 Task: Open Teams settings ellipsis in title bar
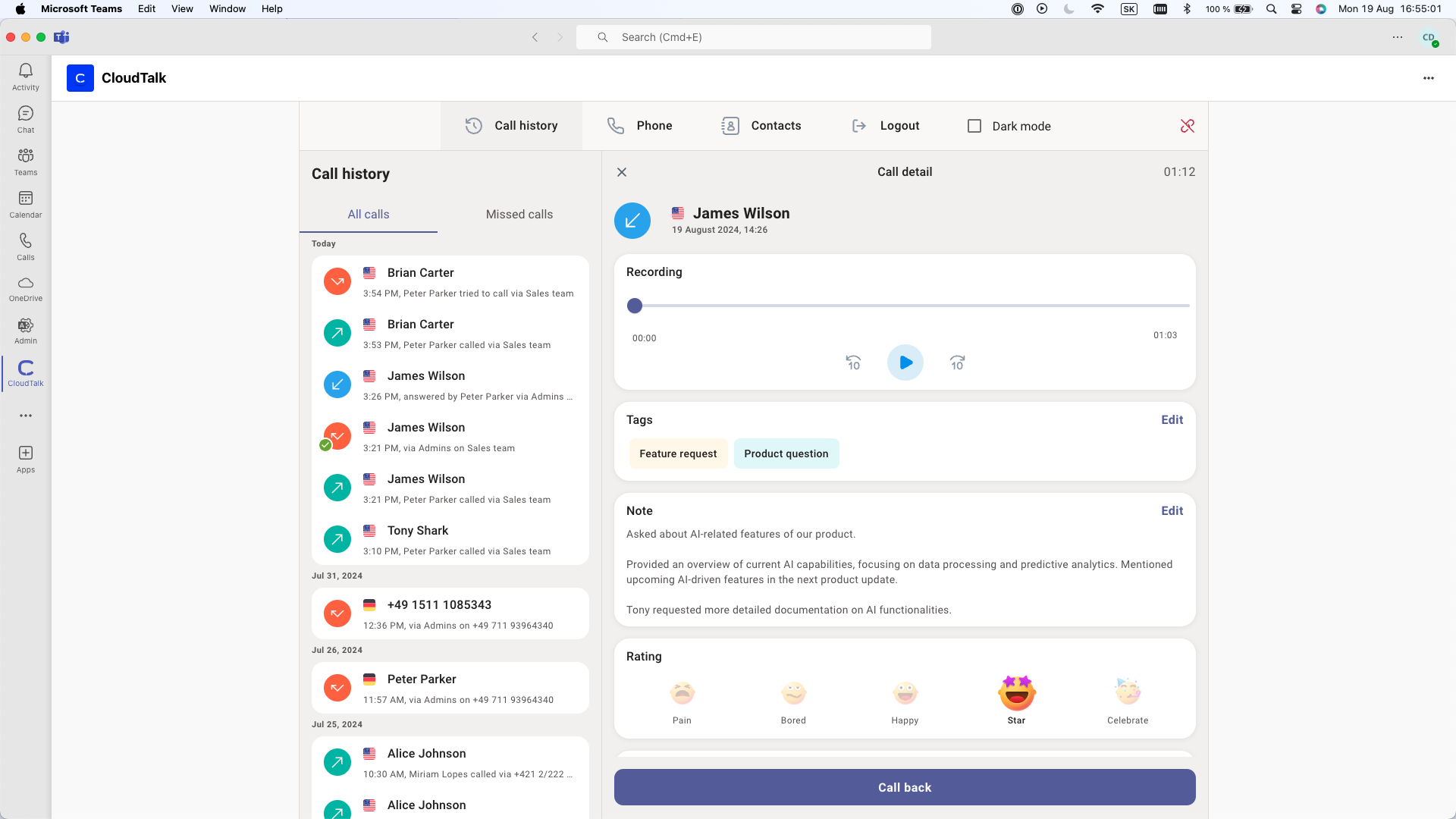point(1397,37)
